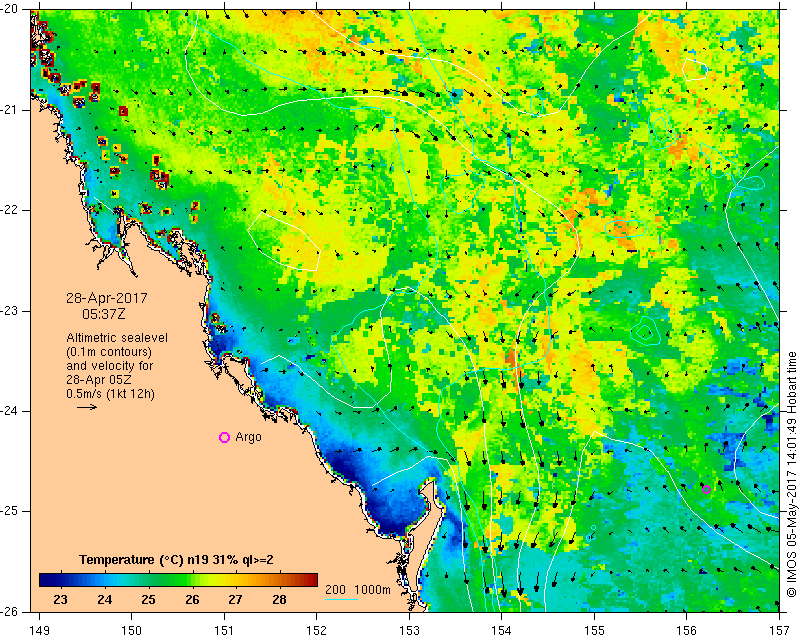Screen dimensions: 800x640
Task: Click the 154 longitude axis label
Action: pos(502,631)
